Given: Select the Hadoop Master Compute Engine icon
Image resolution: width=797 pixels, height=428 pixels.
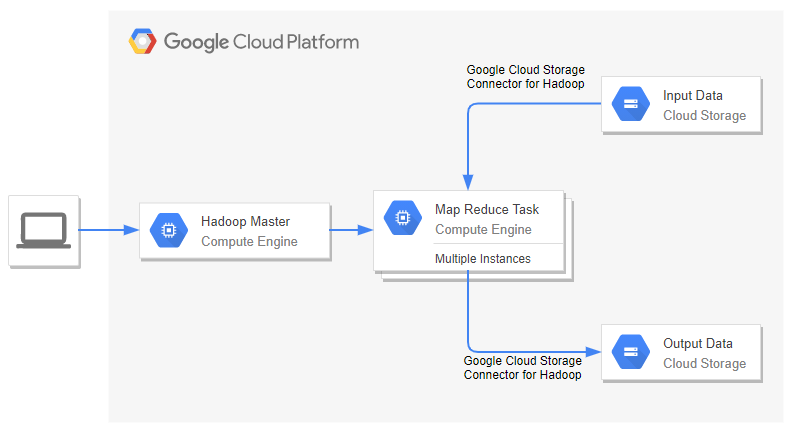Looking at the screenshot, I should [169, 230].
